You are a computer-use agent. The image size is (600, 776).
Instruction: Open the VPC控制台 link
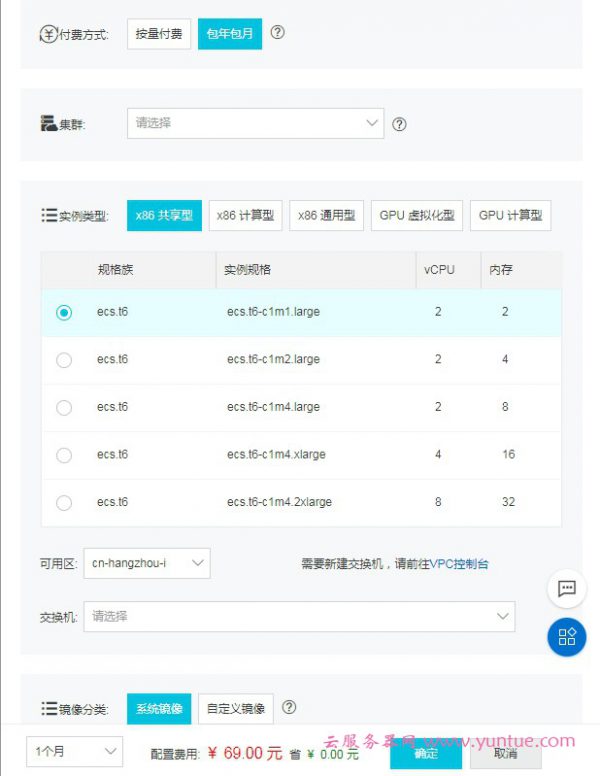459,564
